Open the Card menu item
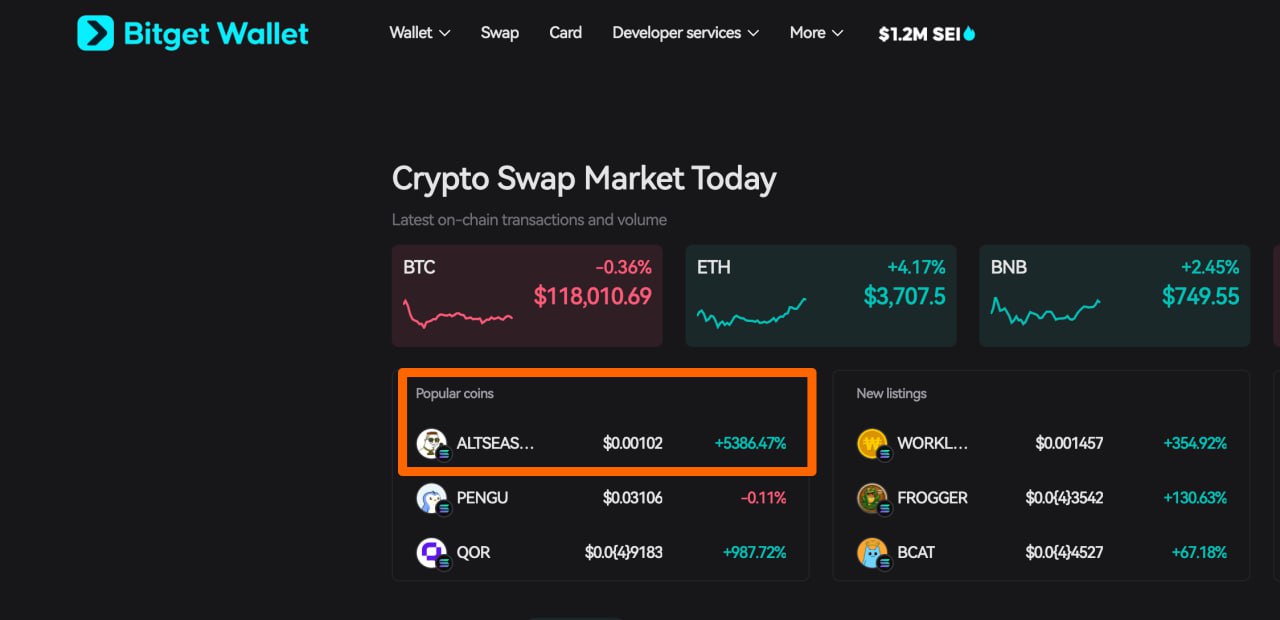This screenshot has height=620, width=1280. click(565, 33)
